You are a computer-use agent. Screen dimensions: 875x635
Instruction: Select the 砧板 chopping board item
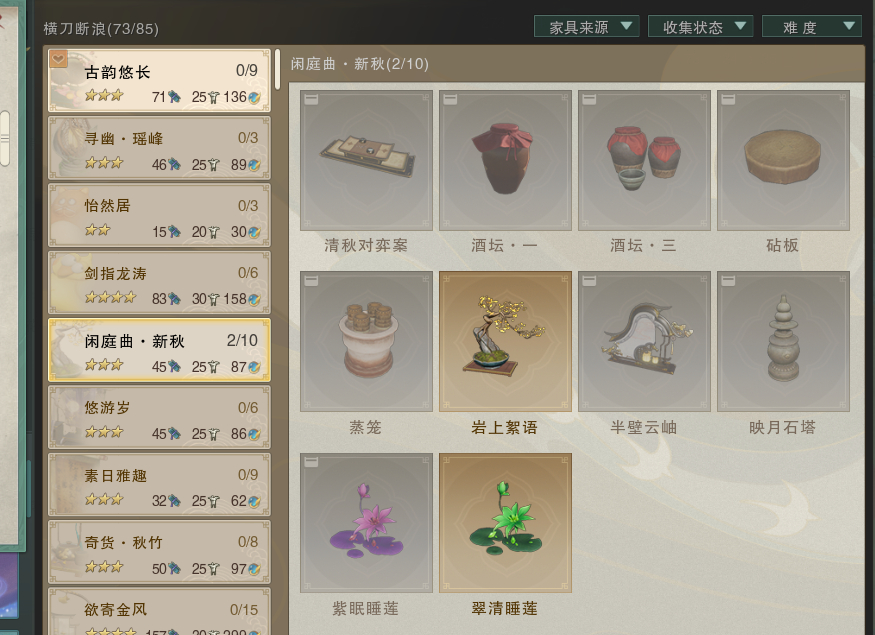click(x=783, y=160)
